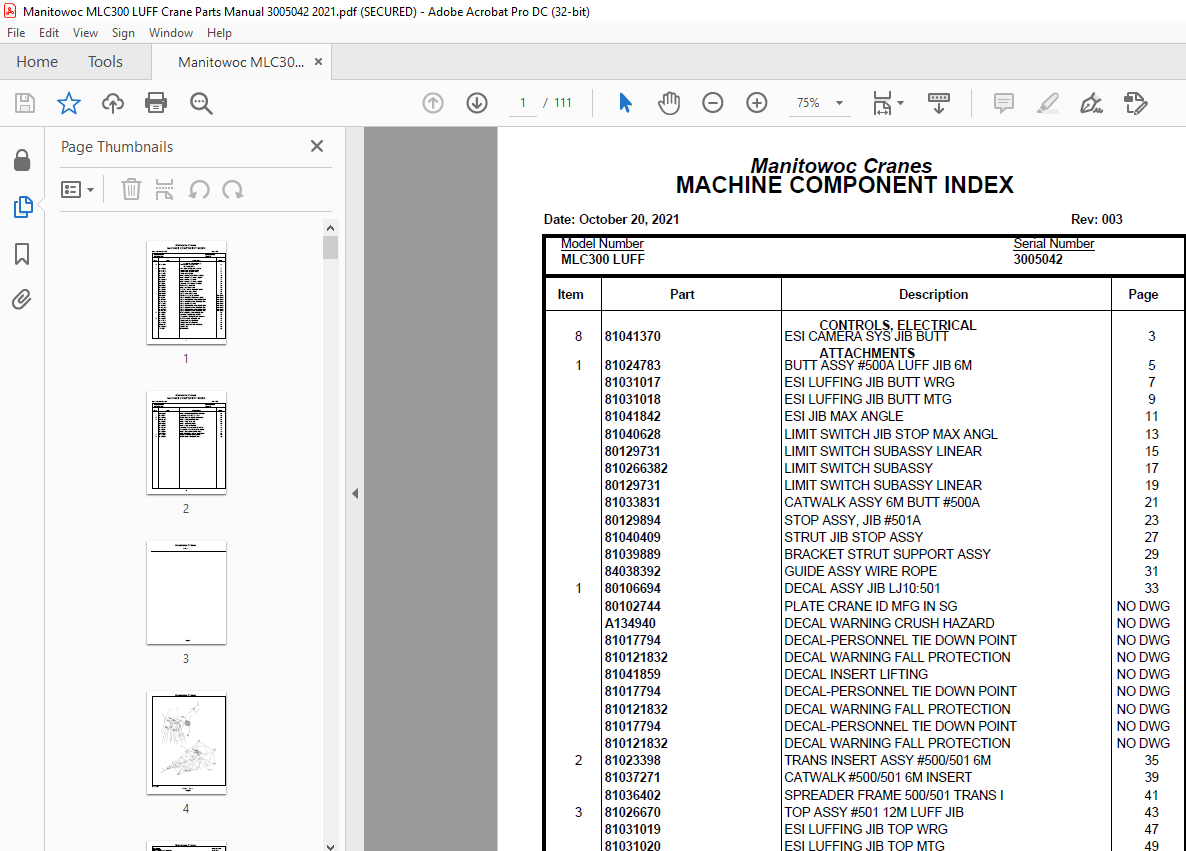Select page 3 thumbnail

tap(186, 592)
